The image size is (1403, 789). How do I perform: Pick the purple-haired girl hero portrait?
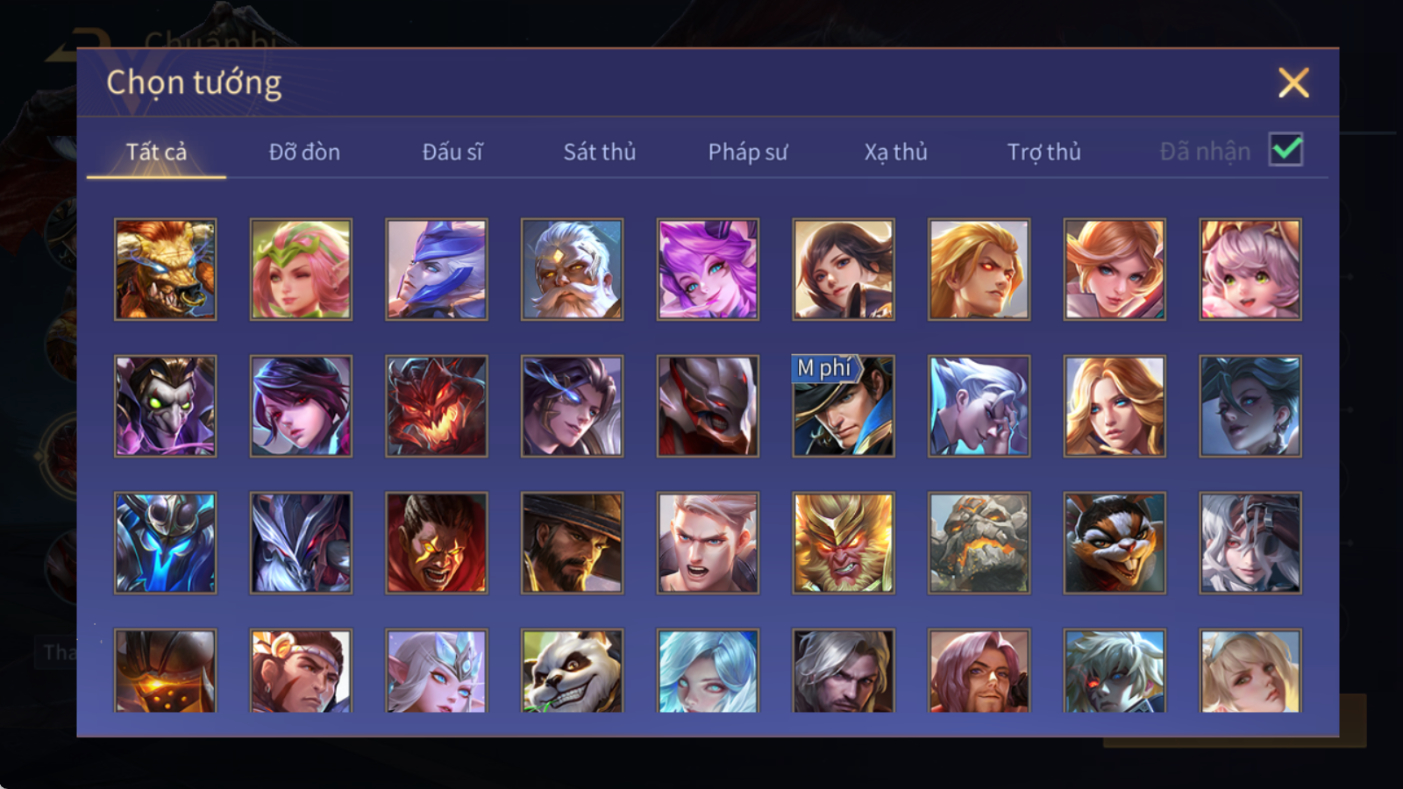708,270
